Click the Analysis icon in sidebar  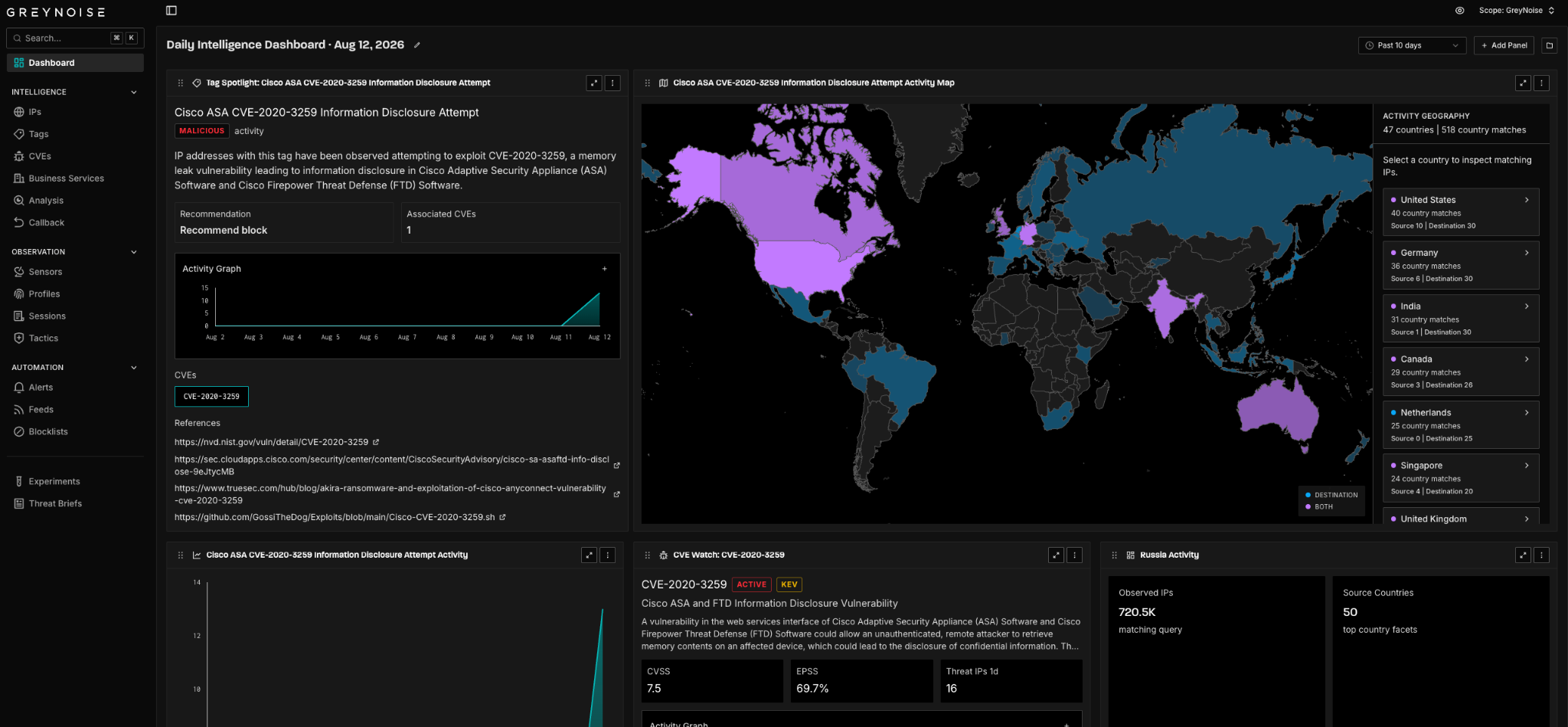pos(19,201)
